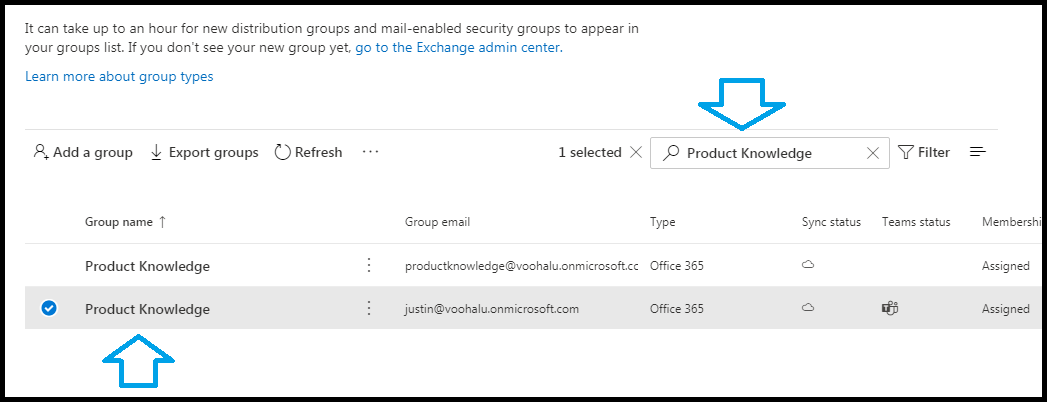The width and height of the screenshot is (1047, 402).
Task: Click the Refresh circular arrow icon
Action: click(x=283, y=152)
